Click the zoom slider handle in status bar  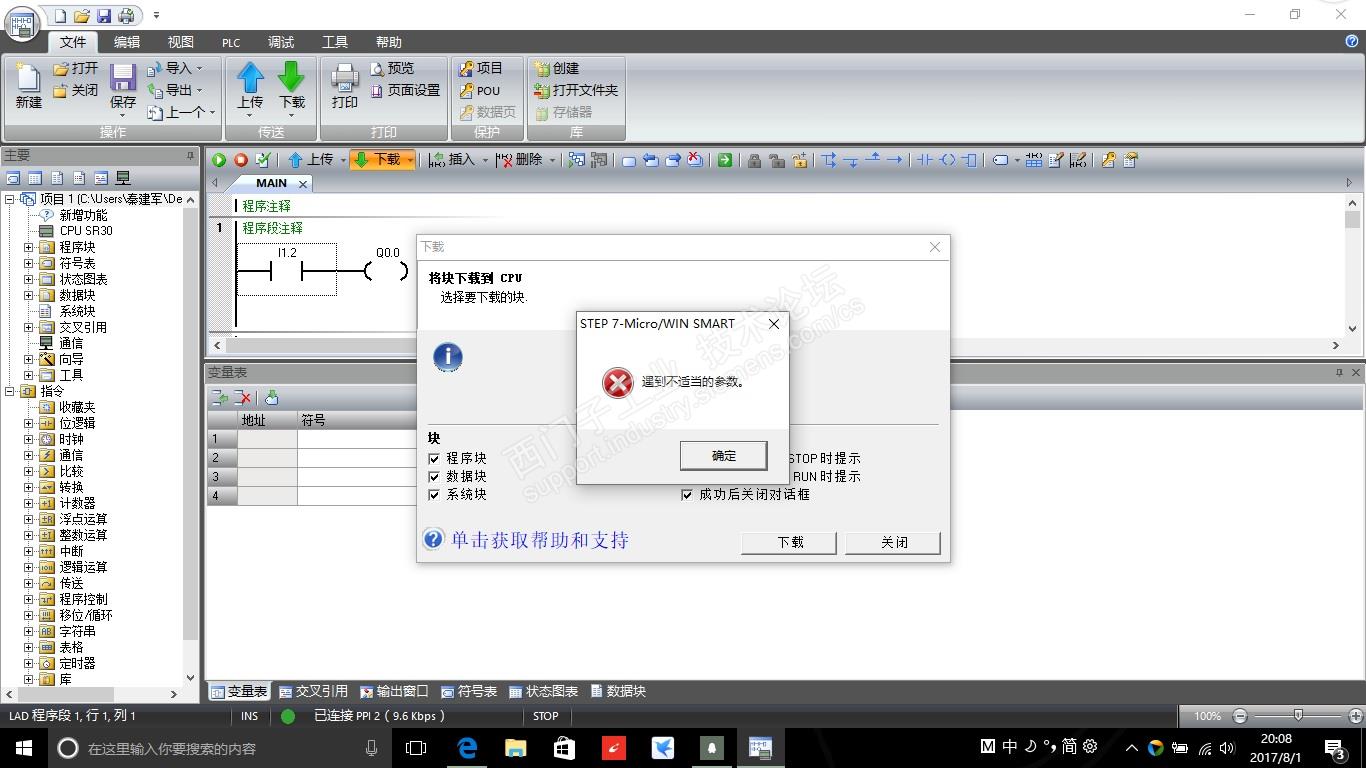(1298, 716)
